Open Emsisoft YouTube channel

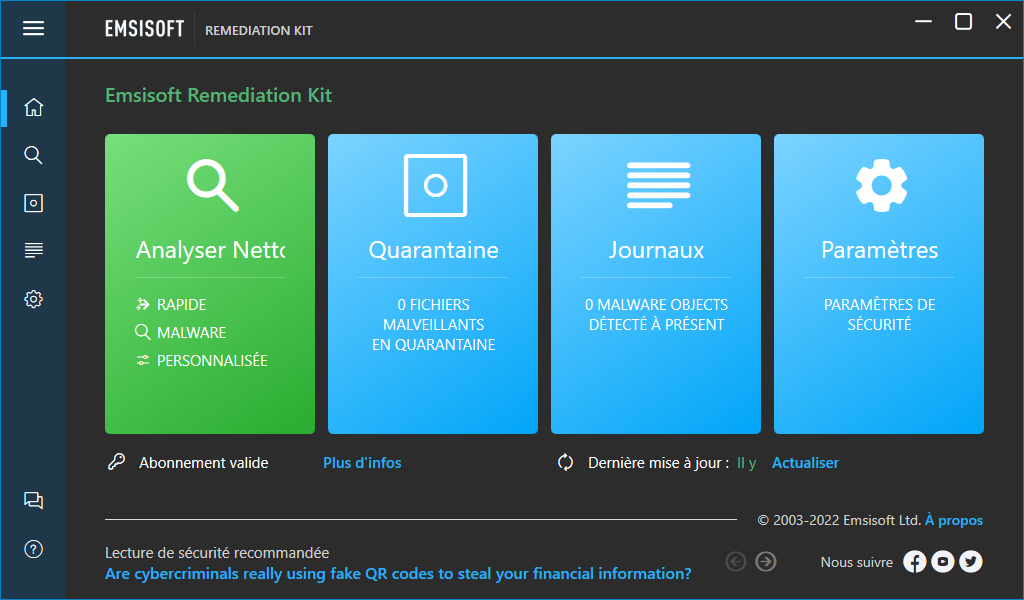(x=942, y=561)
